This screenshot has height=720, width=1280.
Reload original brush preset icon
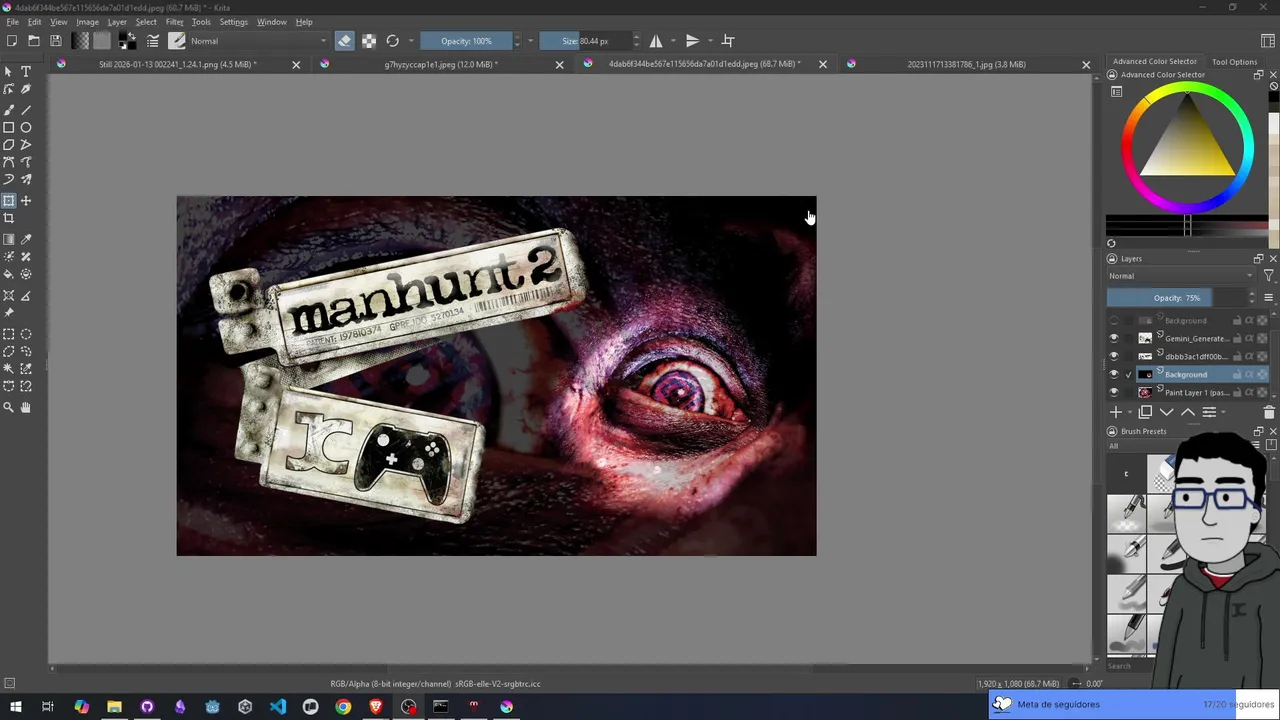[393, 41]
